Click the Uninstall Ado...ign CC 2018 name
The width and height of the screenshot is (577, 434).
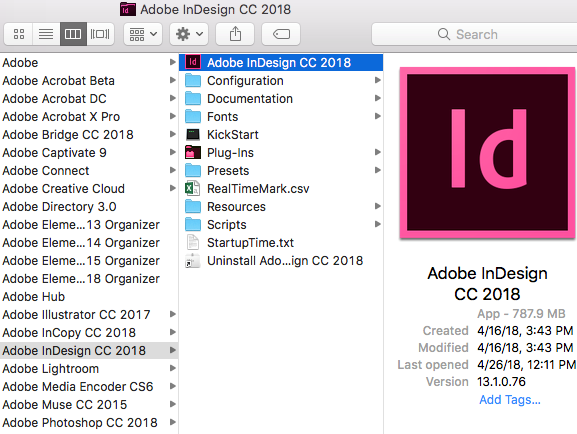click(x=285, y=261)
